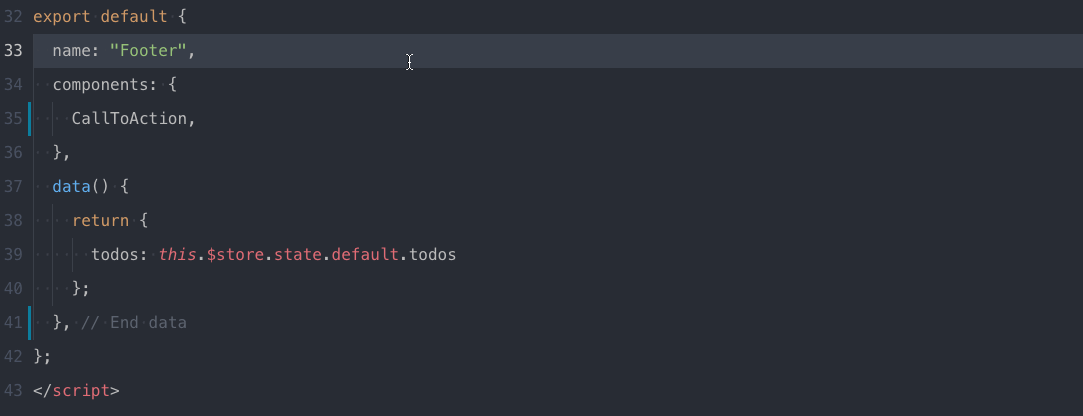Image resolution: width=1083 pixels, height=416 pixels.
Task: Click the // End data comment
Action: coord(134,323)
